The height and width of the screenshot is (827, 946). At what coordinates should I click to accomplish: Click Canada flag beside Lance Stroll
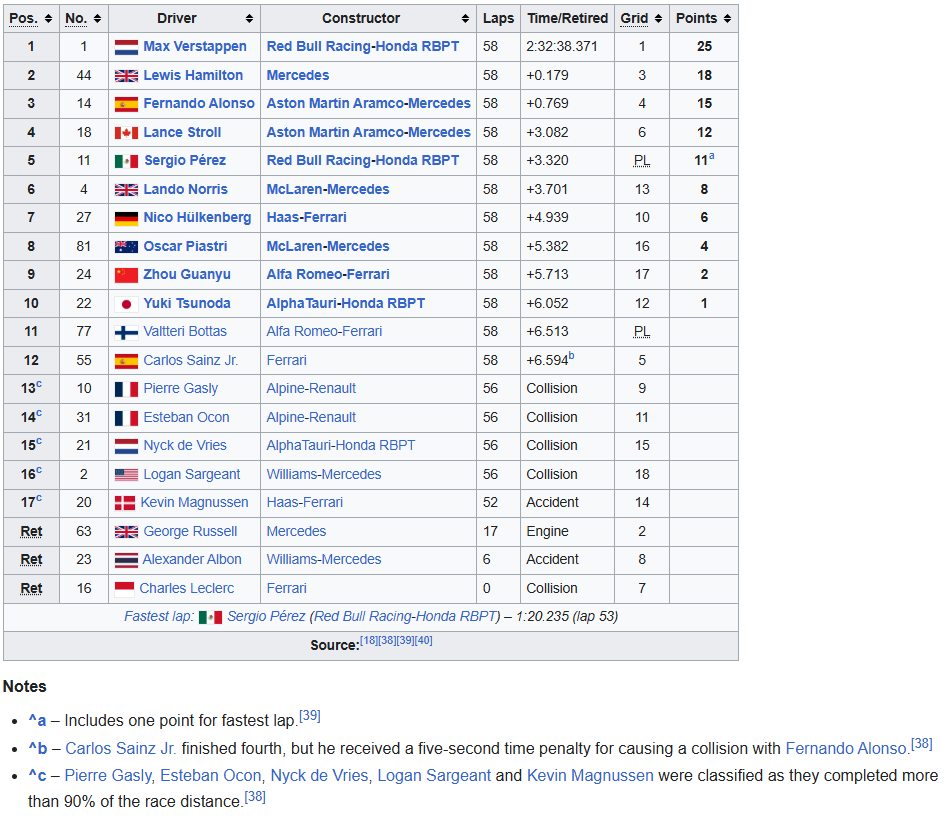click(x=126, y=133)
